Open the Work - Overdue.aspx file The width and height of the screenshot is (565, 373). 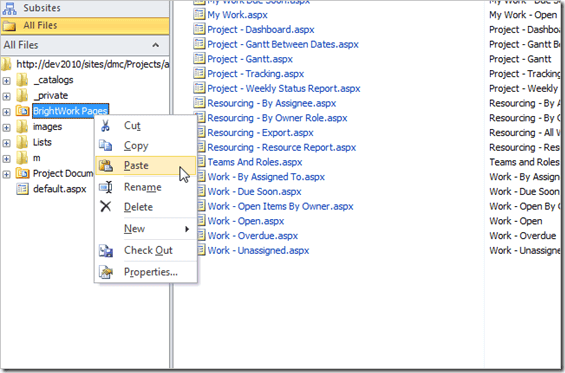[x=253, y=236]
